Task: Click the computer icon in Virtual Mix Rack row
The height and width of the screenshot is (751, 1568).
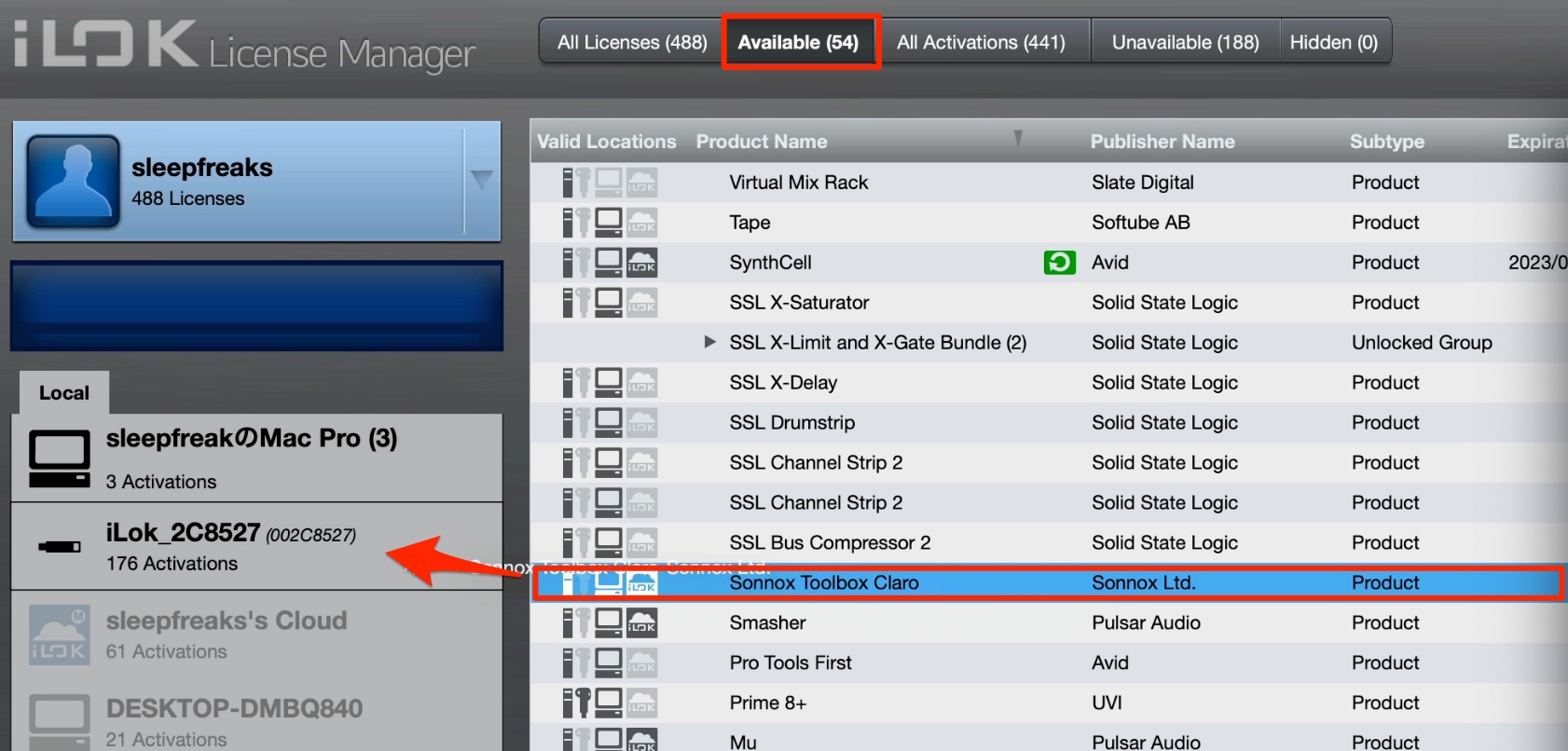Action: [x=609, y=182]
